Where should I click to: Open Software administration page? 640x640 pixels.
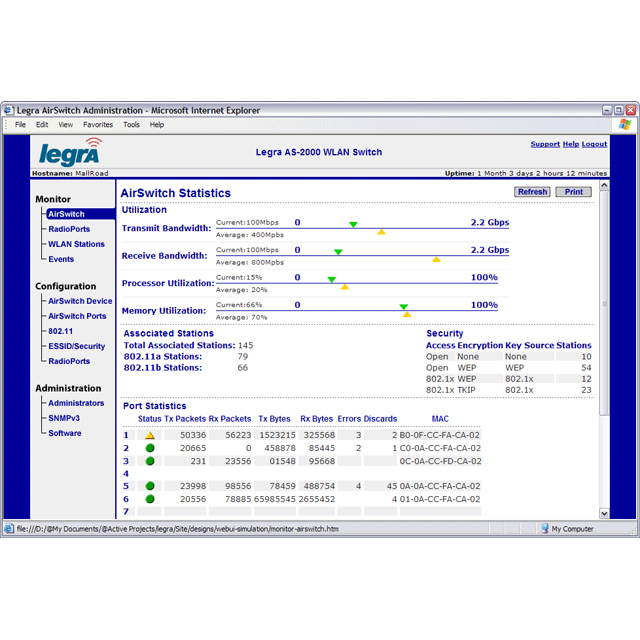[64, 433]
